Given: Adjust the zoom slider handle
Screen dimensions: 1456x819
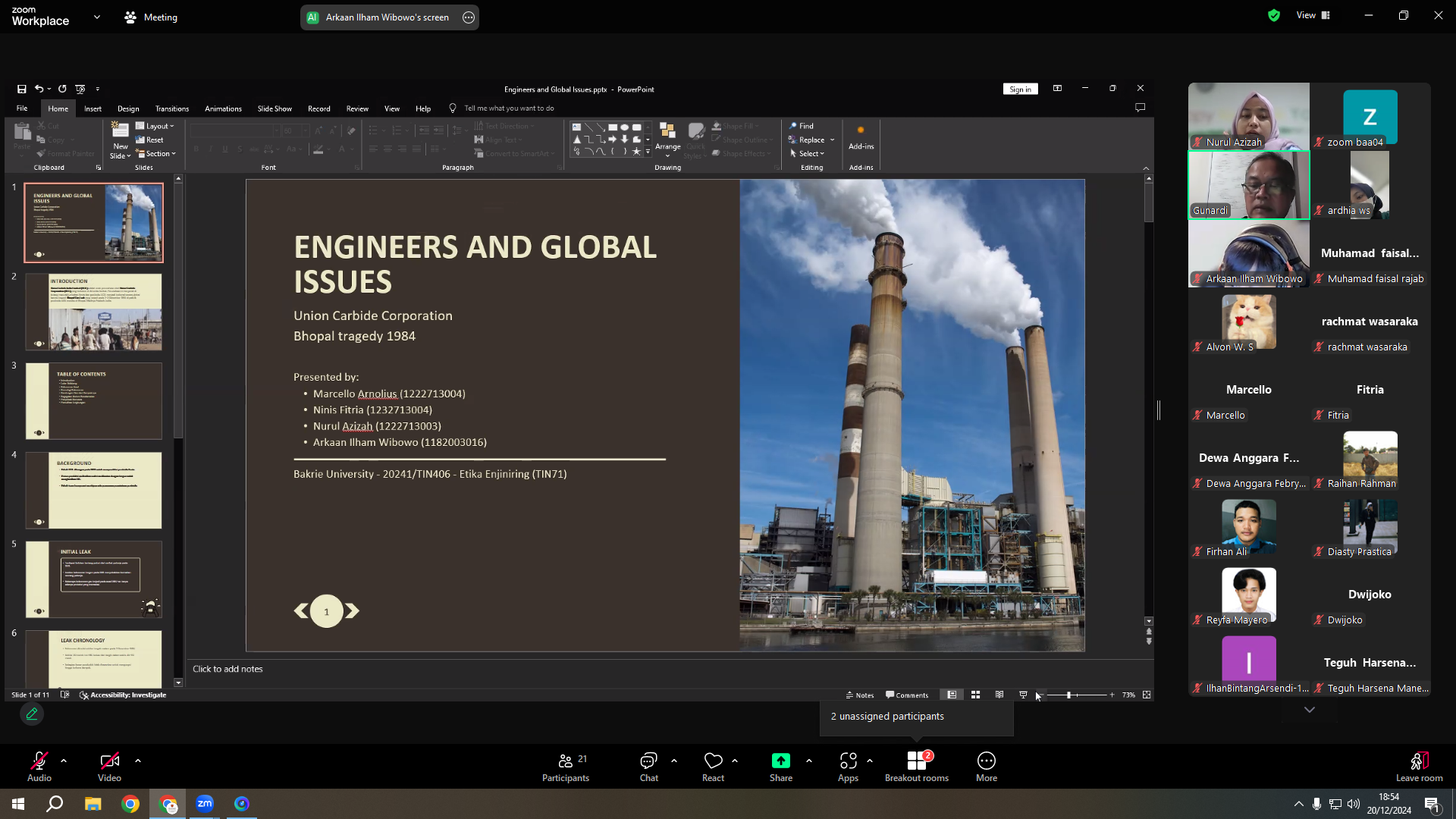Looking at the screenshot, I should point(1068,695).
